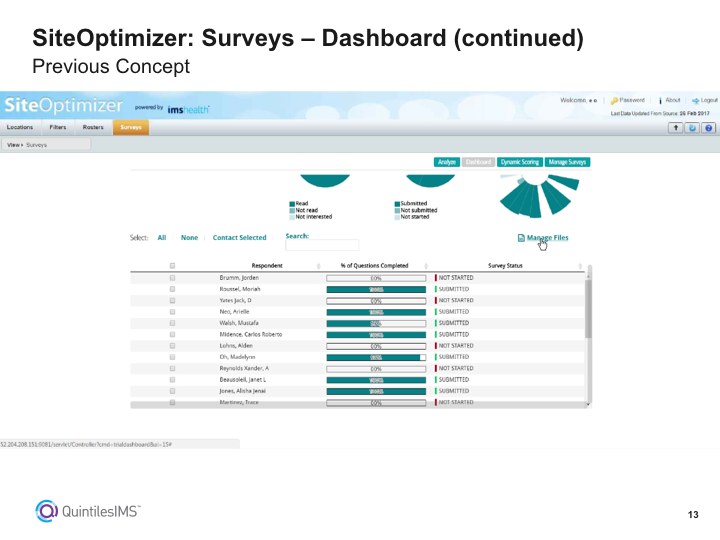The width and height of the screenshot is (720, 540).
Task: Click the About link text
Action: point(673,100)
